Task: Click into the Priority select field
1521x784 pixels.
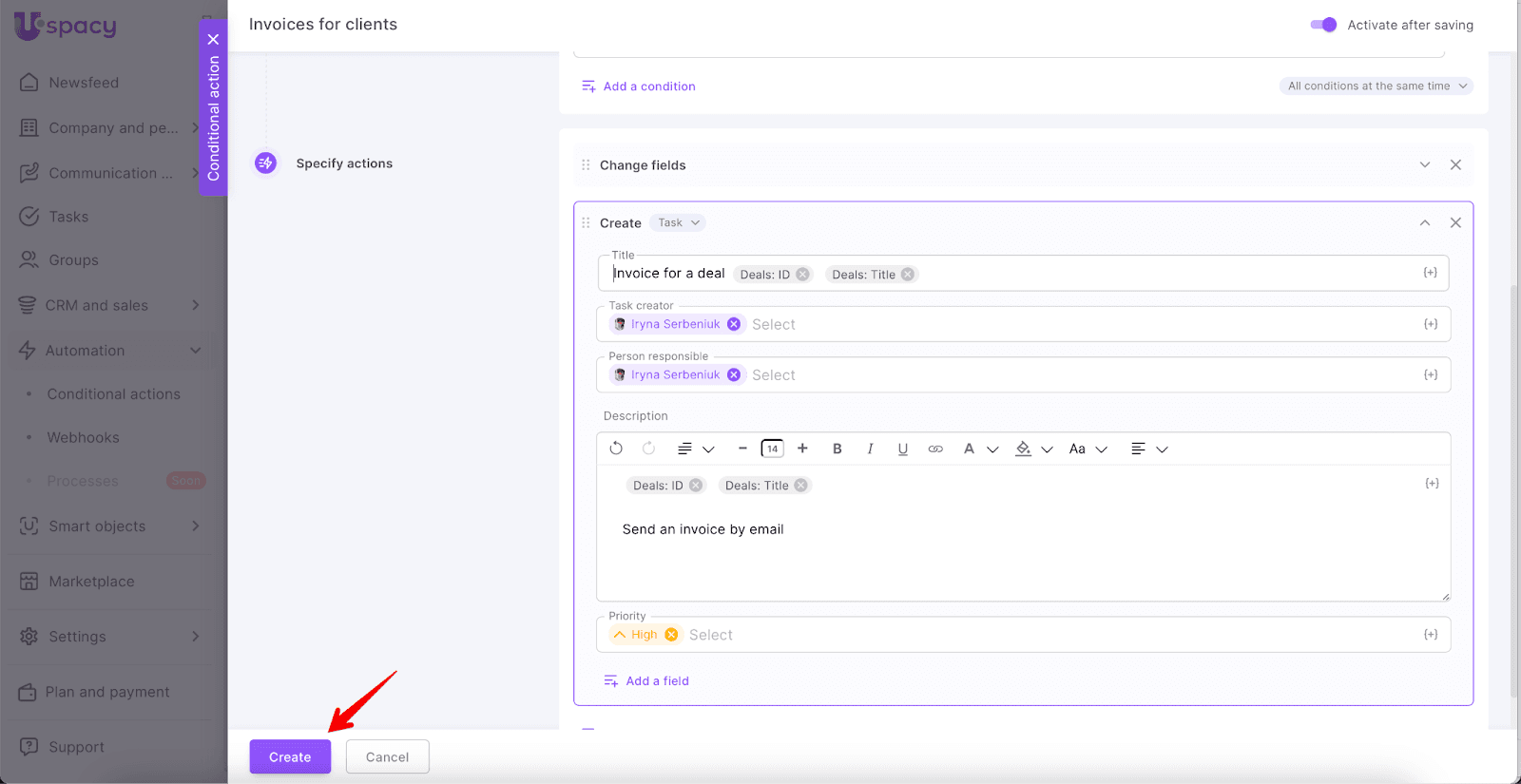Action: pos(1046,635)
